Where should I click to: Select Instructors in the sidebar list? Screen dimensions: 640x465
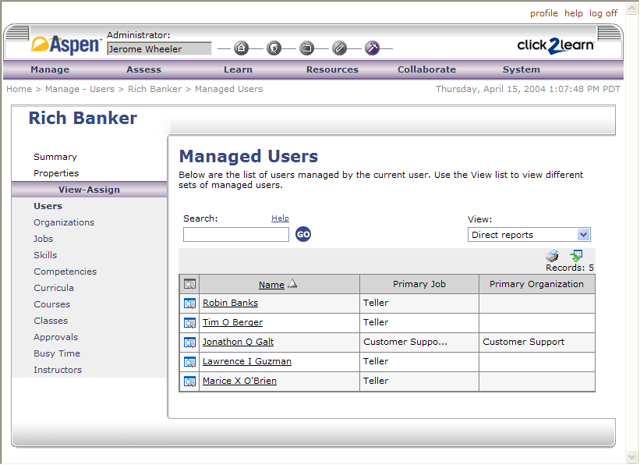pyautogui.click(x=58, y=370)
